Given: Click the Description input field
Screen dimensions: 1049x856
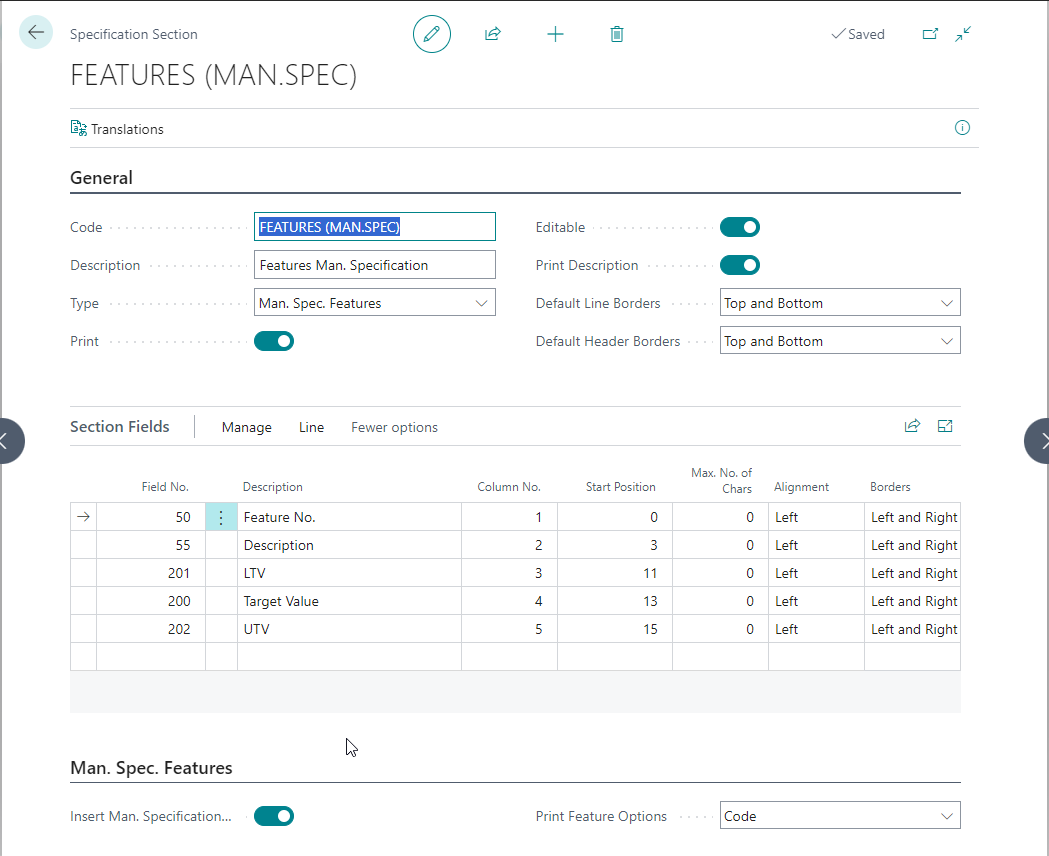Looking at the screenshot, I should pos(375,265).
